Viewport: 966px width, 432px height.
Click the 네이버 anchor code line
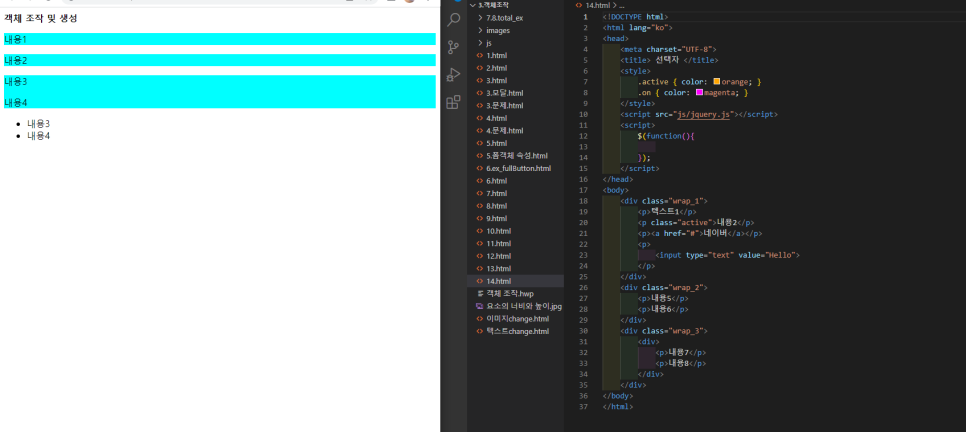[x=700, y=233]
